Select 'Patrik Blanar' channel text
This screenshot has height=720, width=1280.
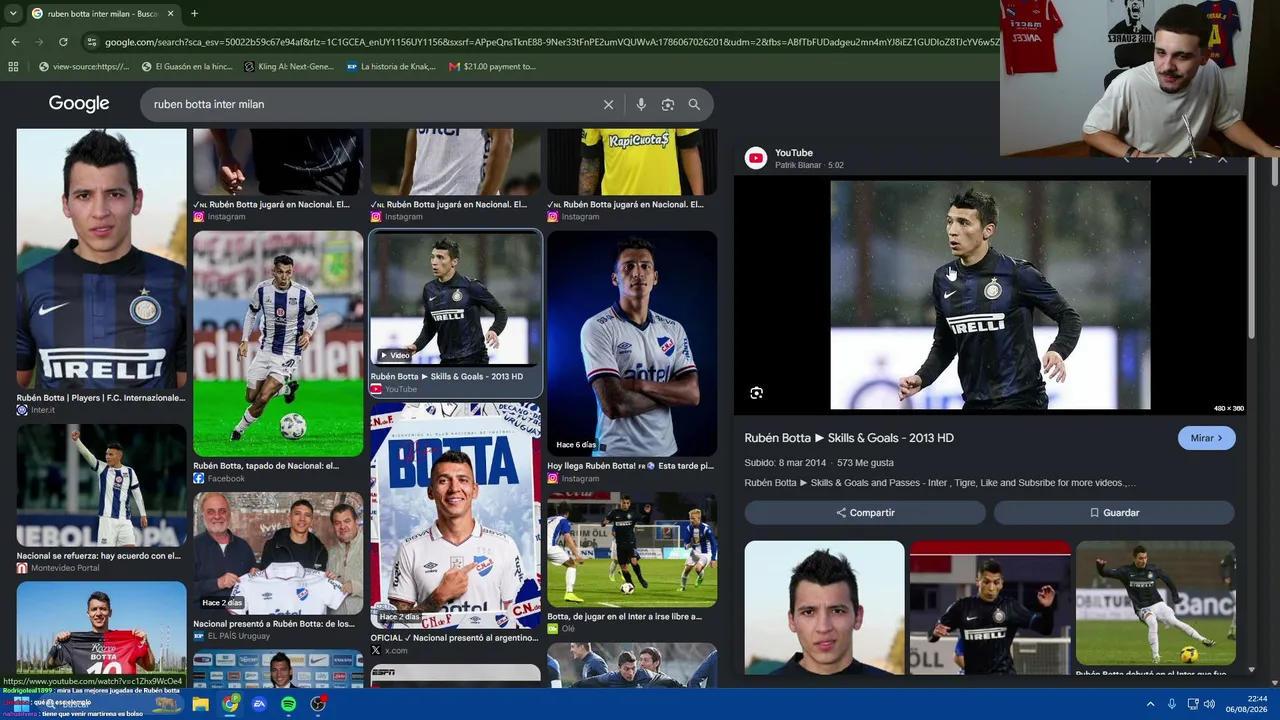pyautogui.click(x=798, y=165)
